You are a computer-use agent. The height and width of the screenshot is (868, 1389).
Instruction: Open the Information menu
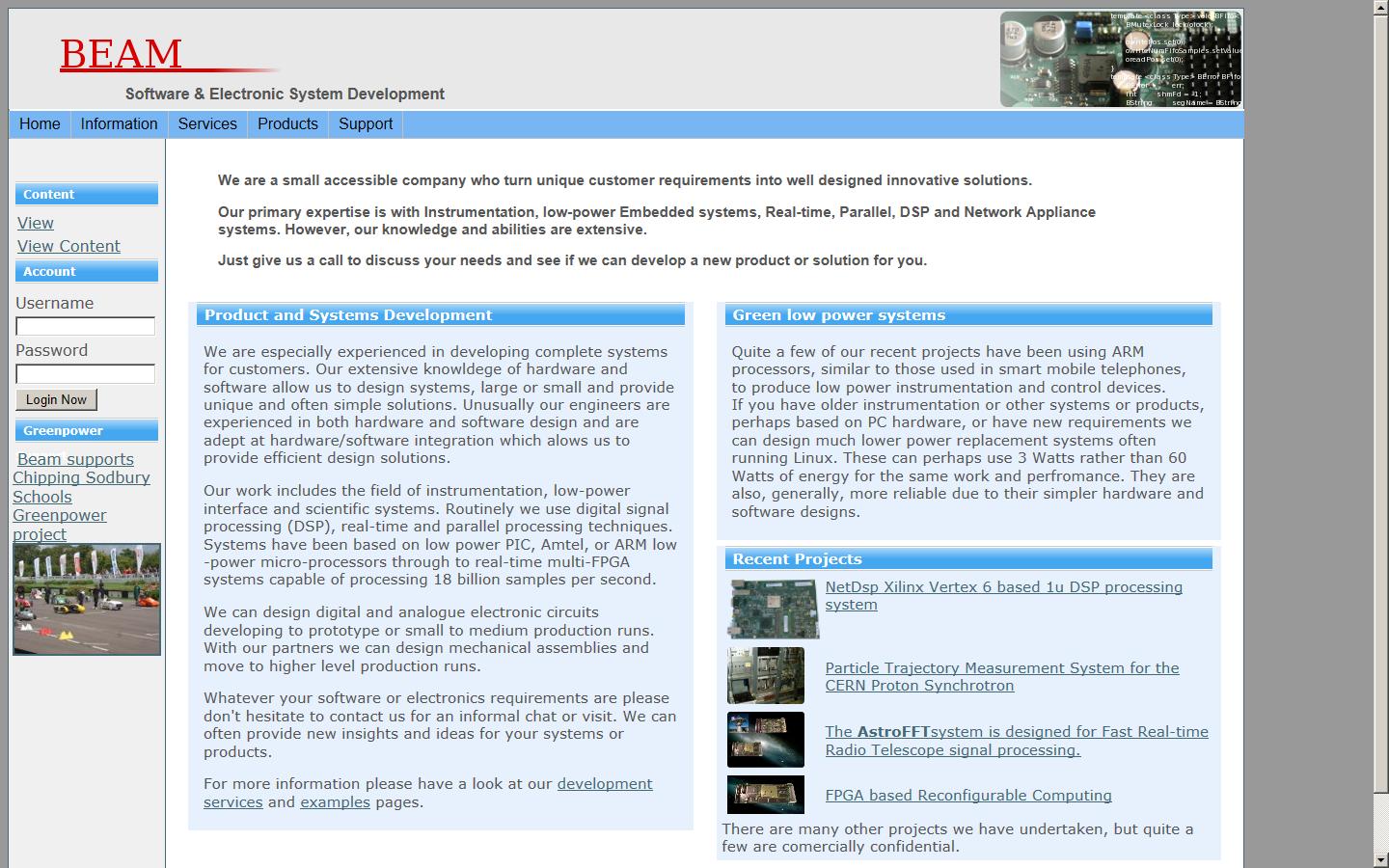coord(119,124)
